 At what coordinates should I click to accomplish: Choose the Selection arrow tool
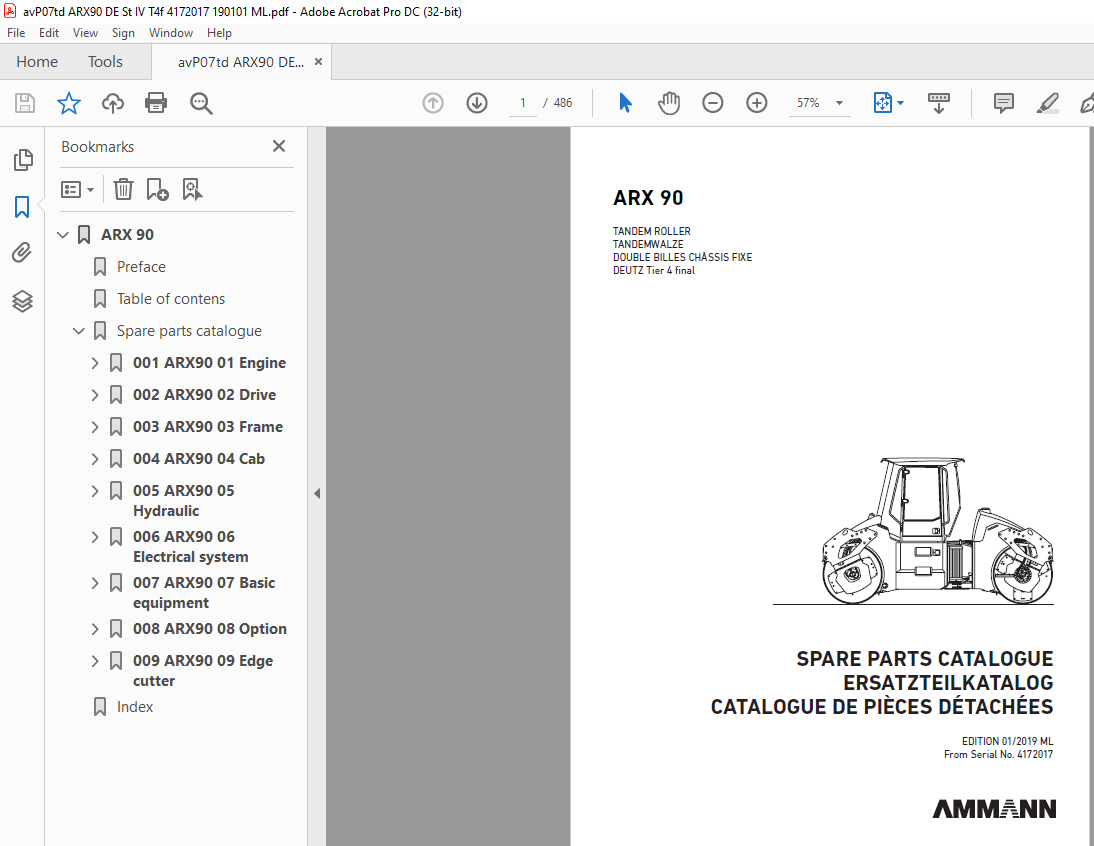625,103
